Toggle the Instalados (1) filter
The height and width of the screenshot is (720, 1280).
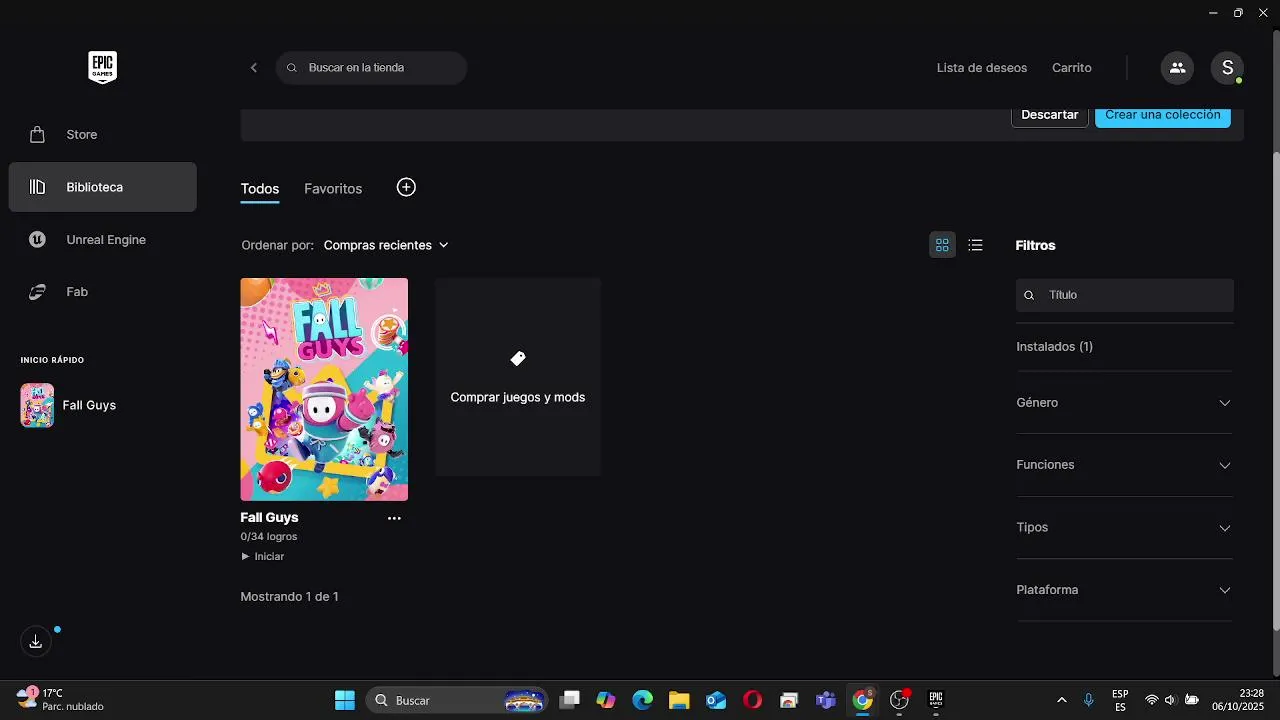1054,347
